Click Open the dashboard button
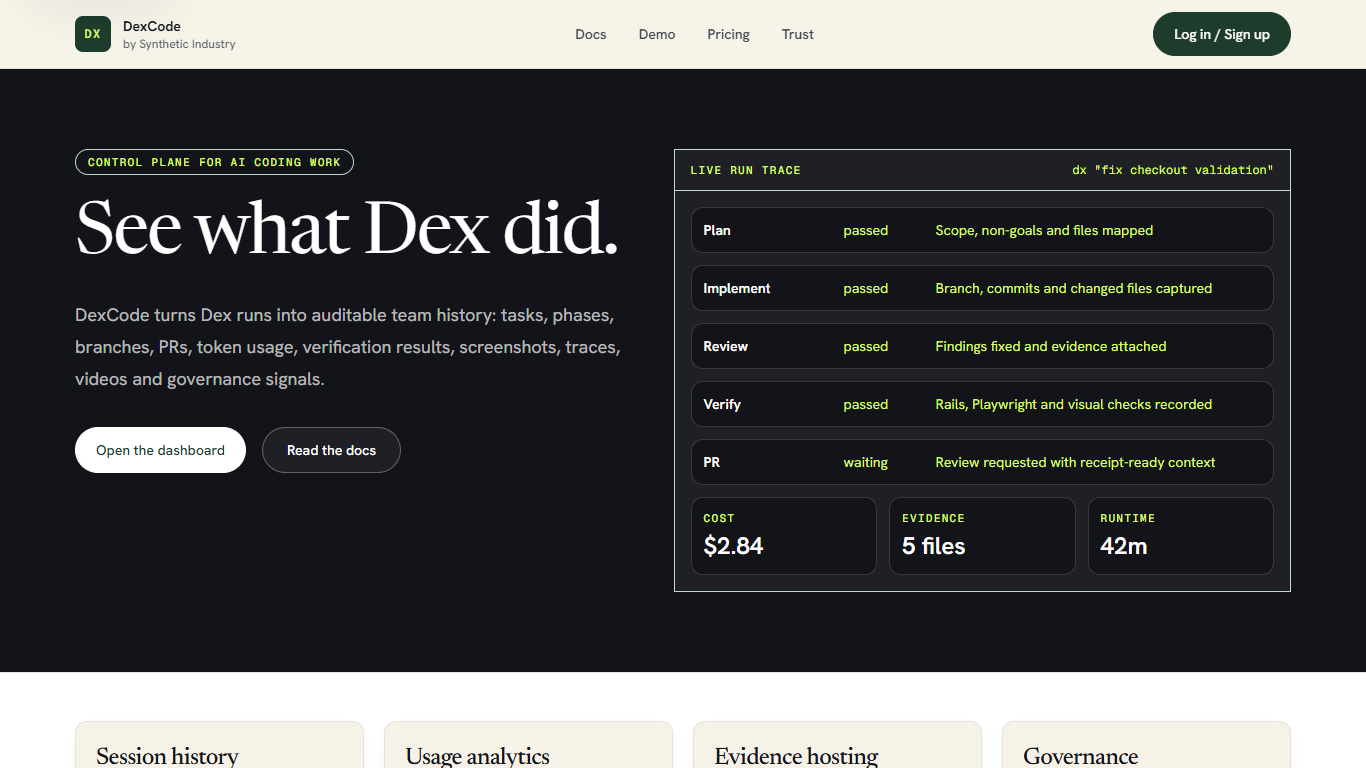The width and height of the screenshot is (1366, 768). tap(160, 450)
